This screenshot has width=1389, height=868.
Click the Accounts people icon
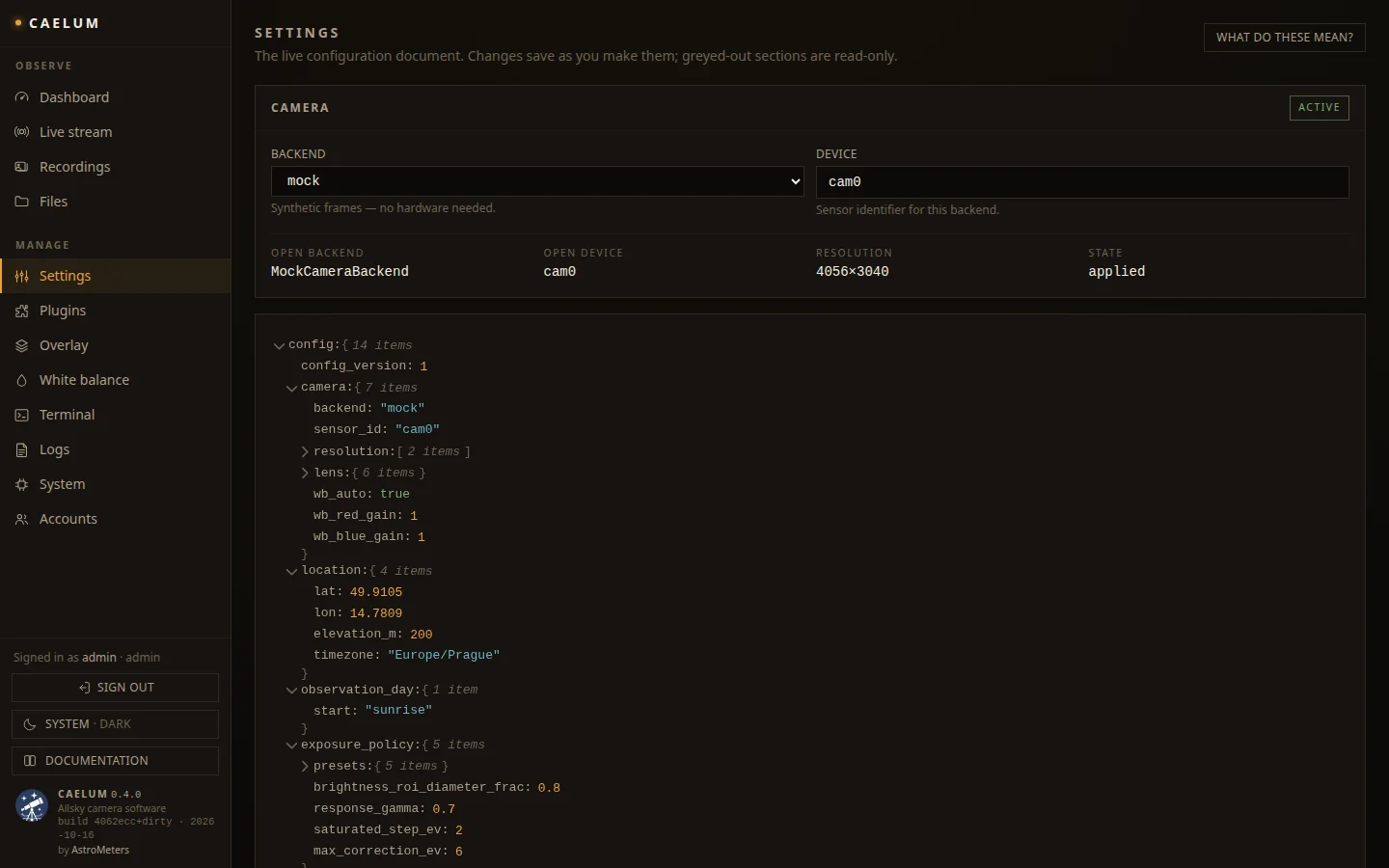pos(21,519)
